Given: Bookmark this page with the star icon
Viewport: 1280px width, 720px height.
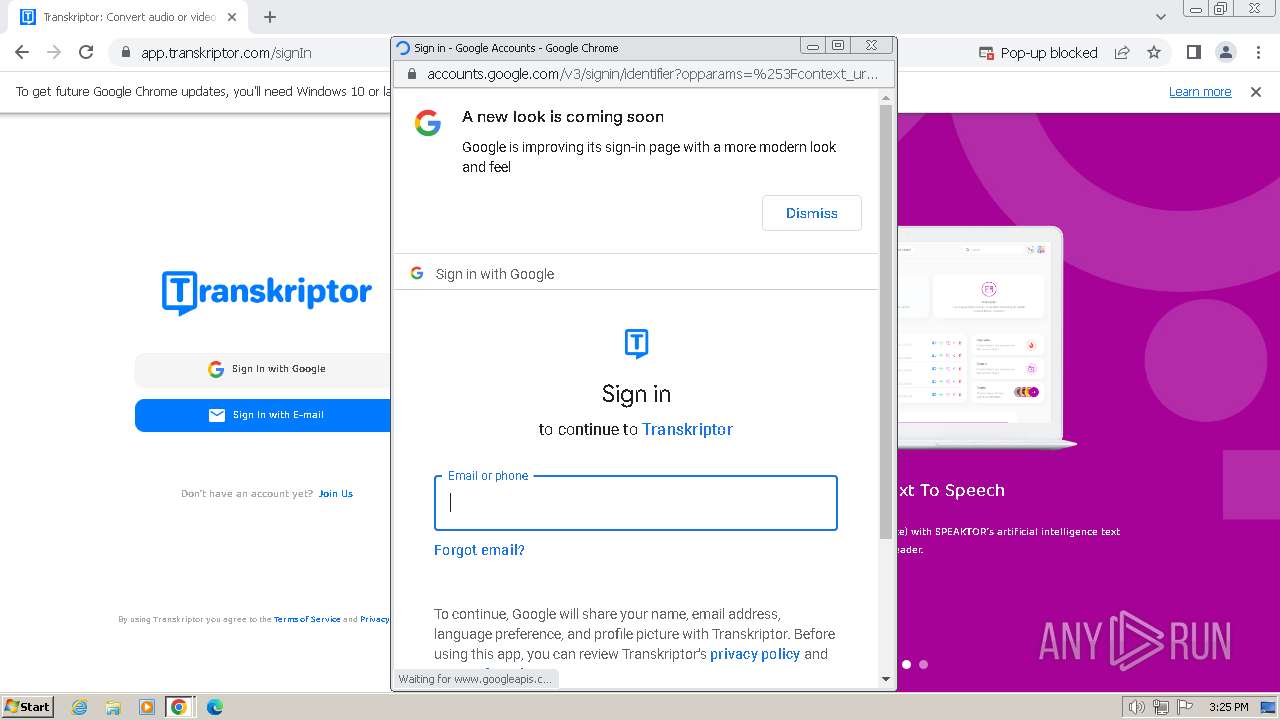Looking at the screenshot, I should pyautogui.click(x=1154, y=52).
